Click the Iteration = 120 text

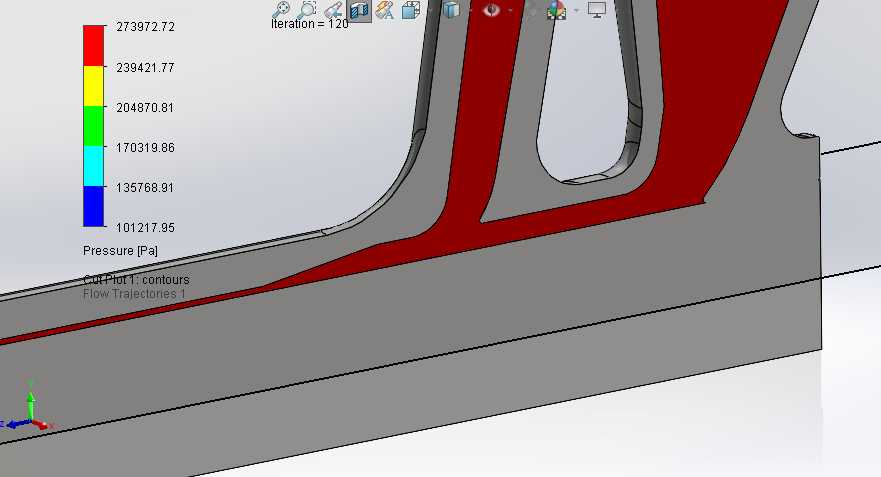[310, 24]
